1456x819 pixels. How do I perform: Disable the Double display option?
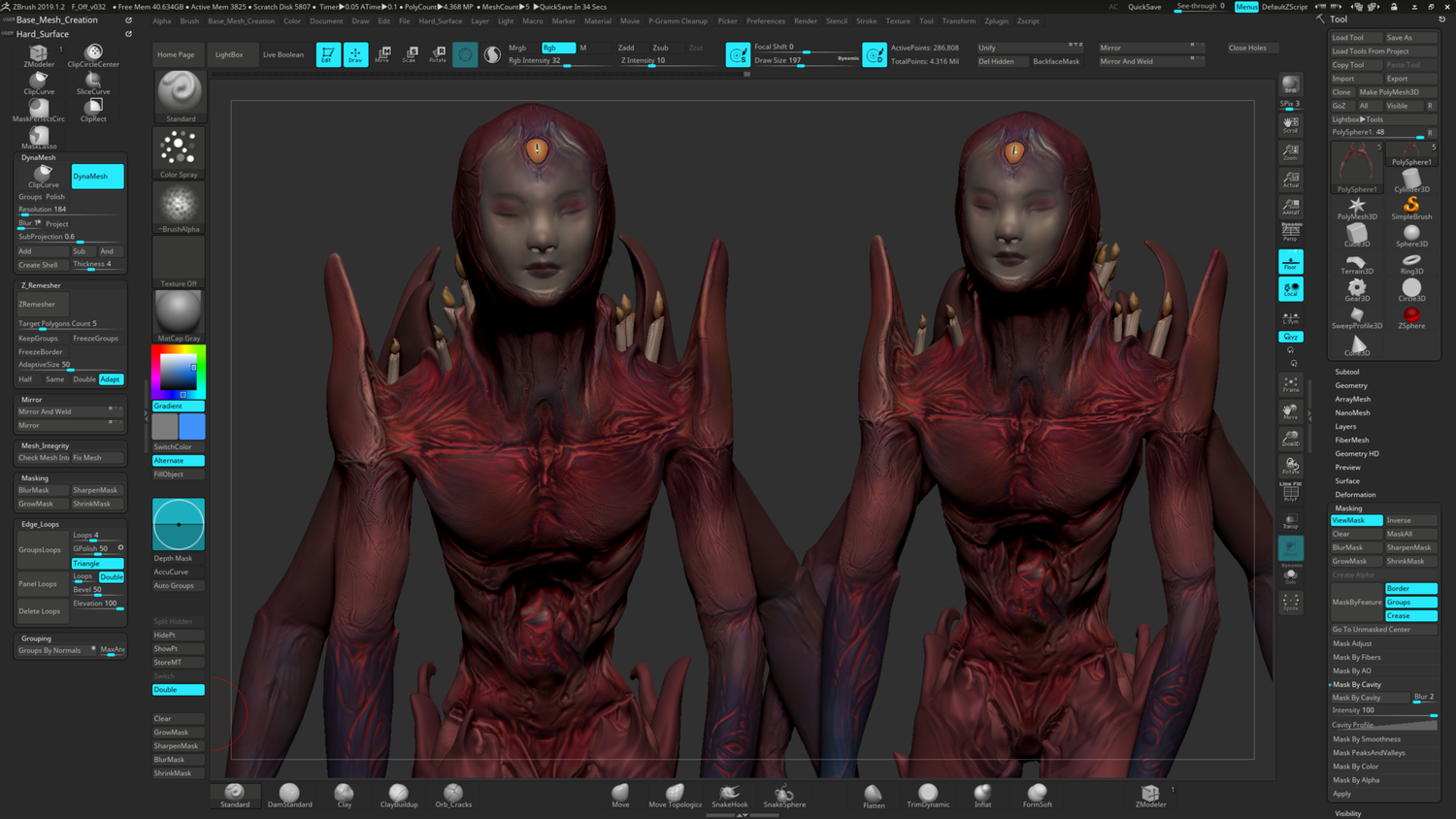click(179, 689)
